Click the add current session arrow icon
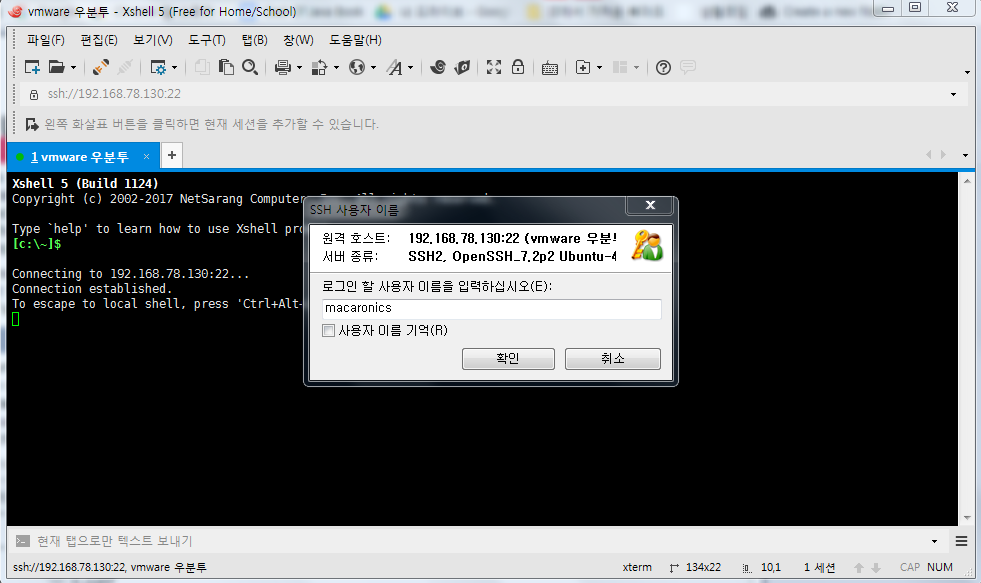The image size is (981, 583). [31, 124]
